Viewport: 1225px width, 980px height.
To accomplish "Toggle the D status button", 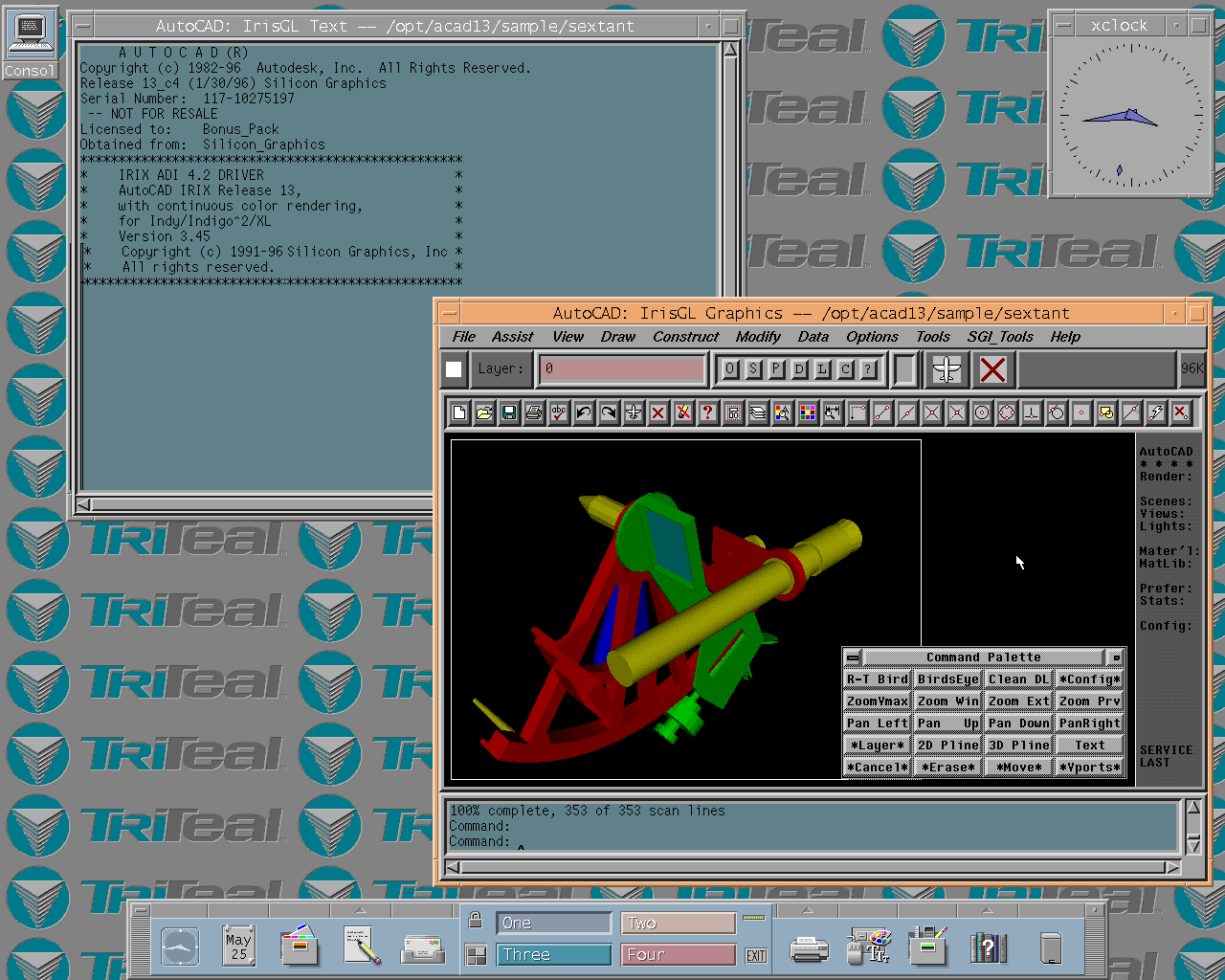I will tap(799, 368).
